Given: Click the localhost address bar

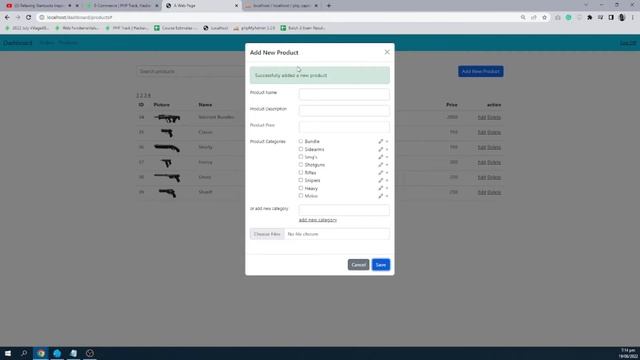Looking at the screenshot, I should pos(278,18).
